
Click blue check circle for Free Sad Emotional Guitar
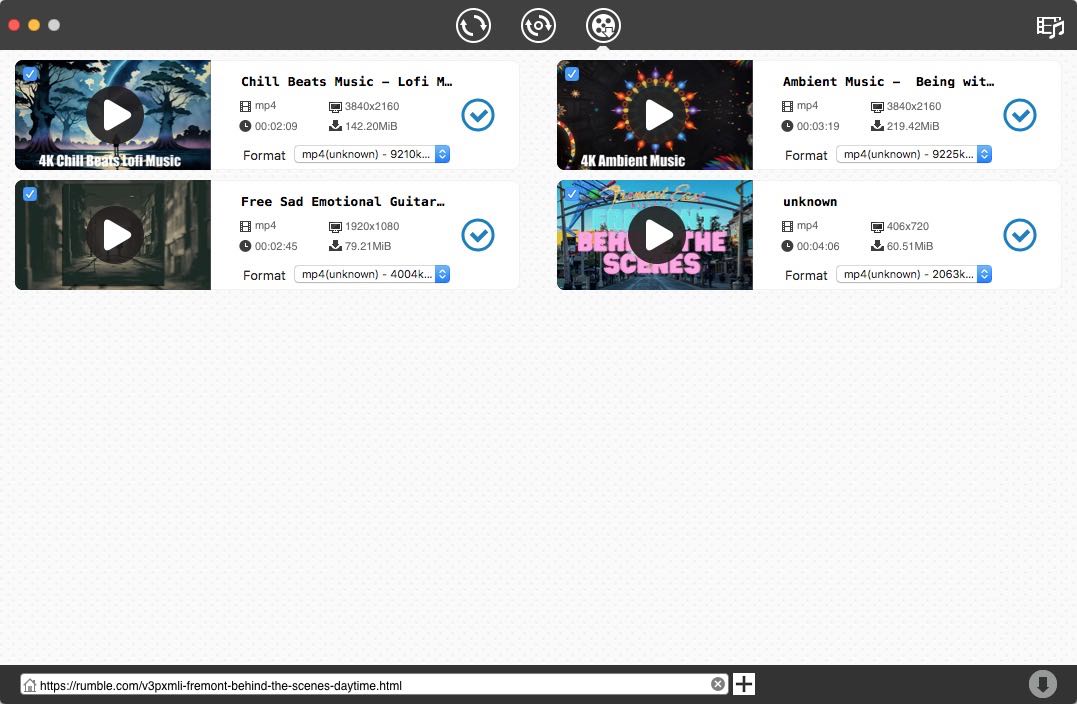[478, 235]
